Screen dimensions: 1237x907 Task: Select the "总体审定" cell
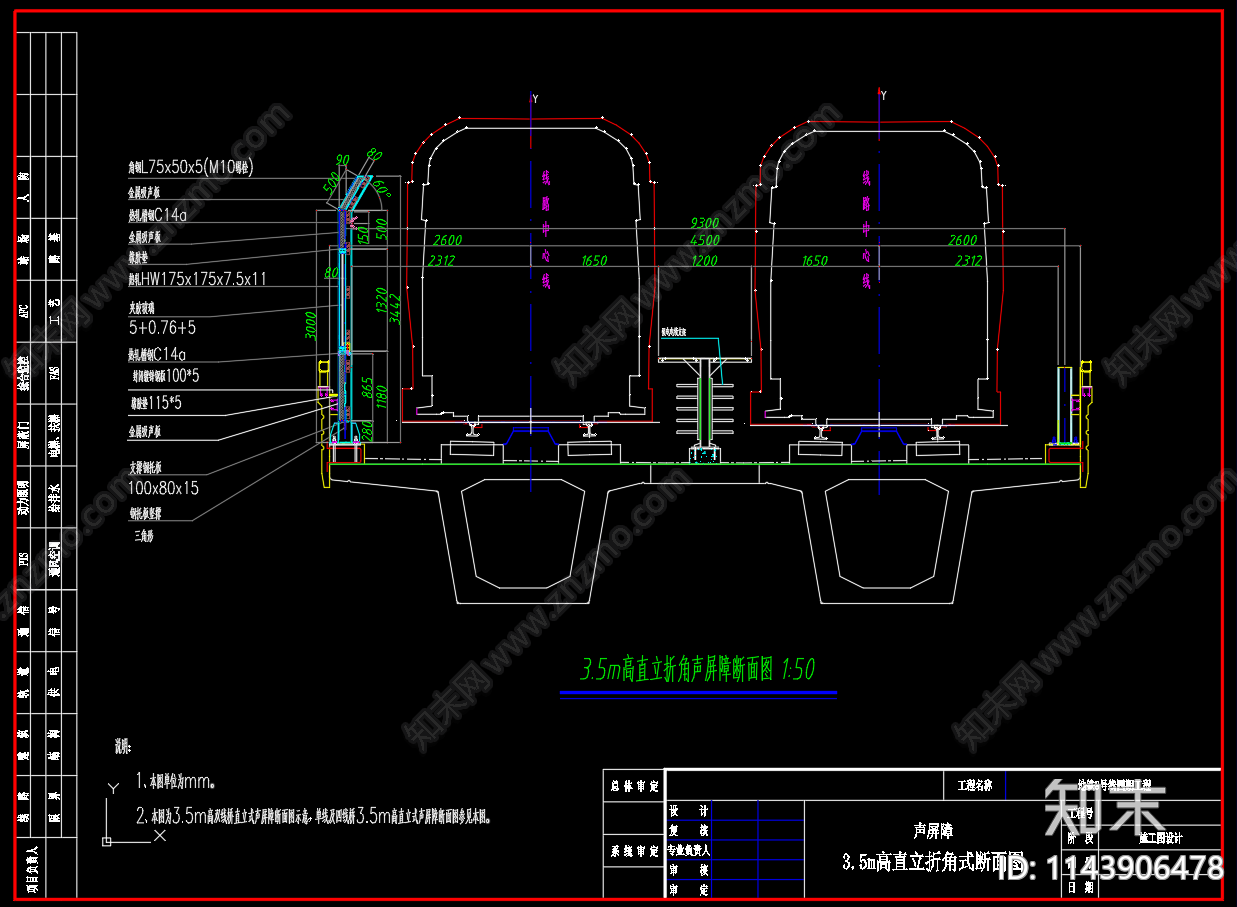pos(634,785)
